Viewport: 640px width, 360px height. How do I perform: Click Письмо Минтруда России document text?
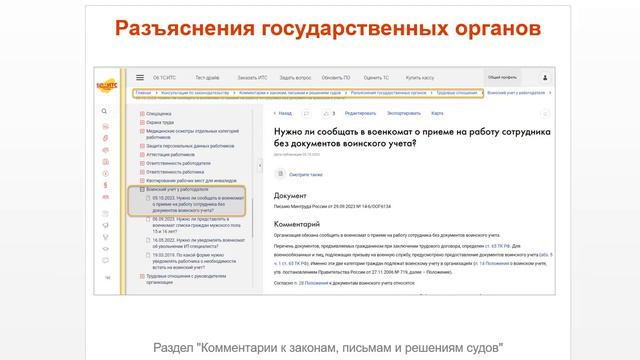(332, 207)
